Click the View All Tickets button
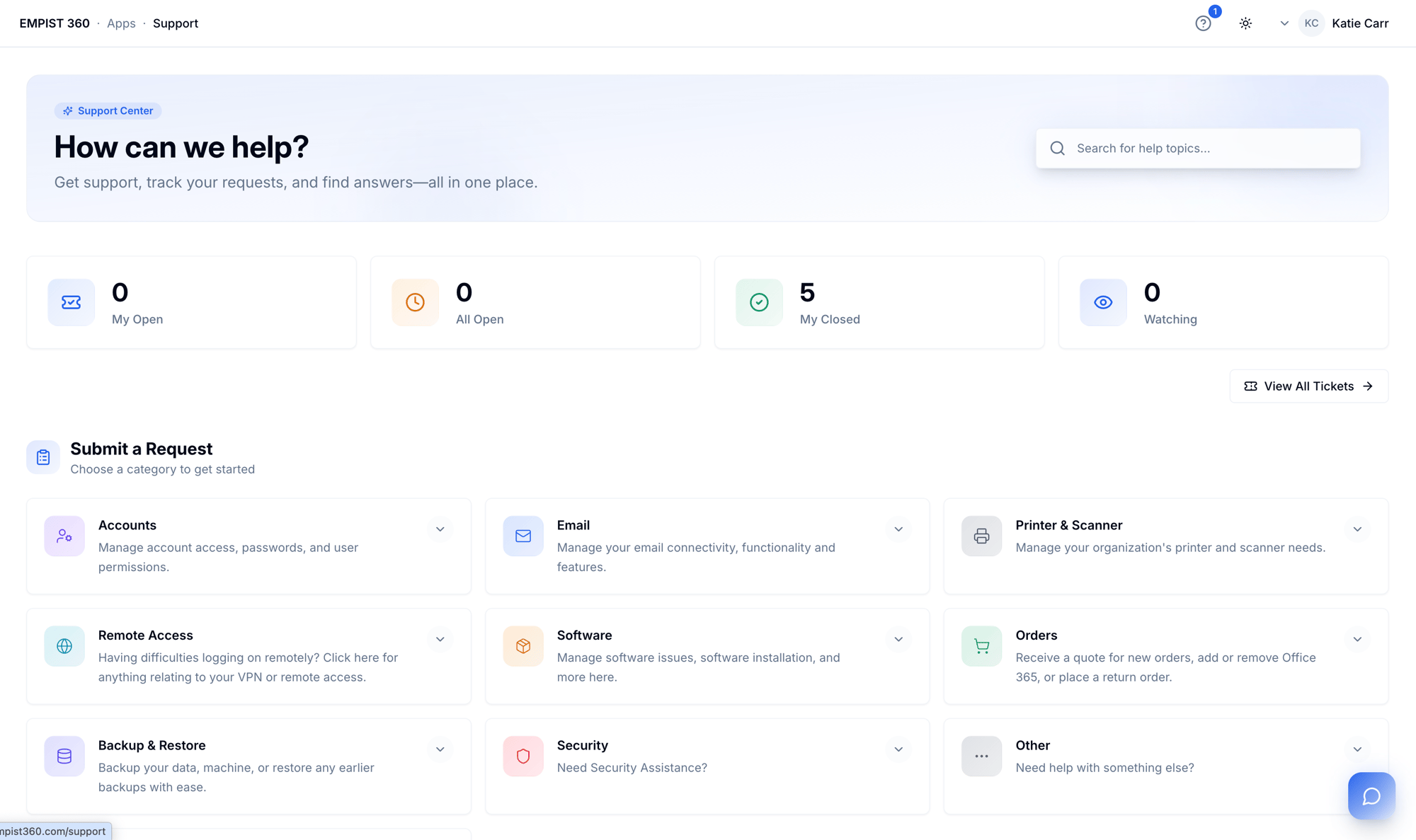 (1308, 386)
